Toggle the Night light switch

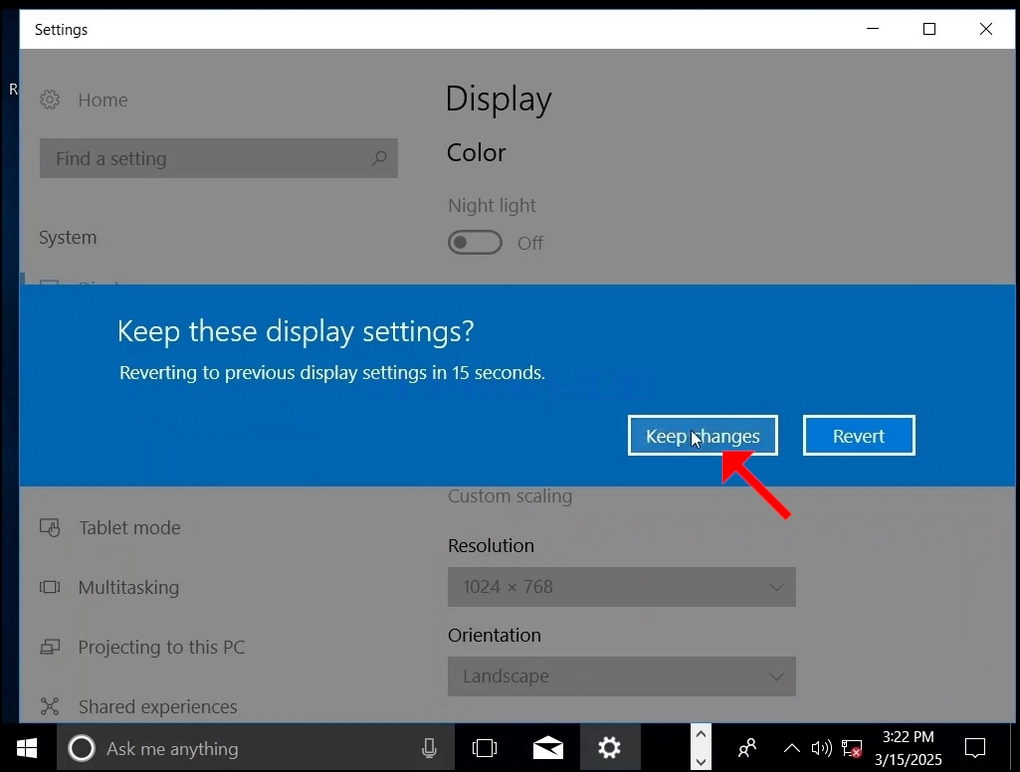pyautogui.click(x=475, y=243)
